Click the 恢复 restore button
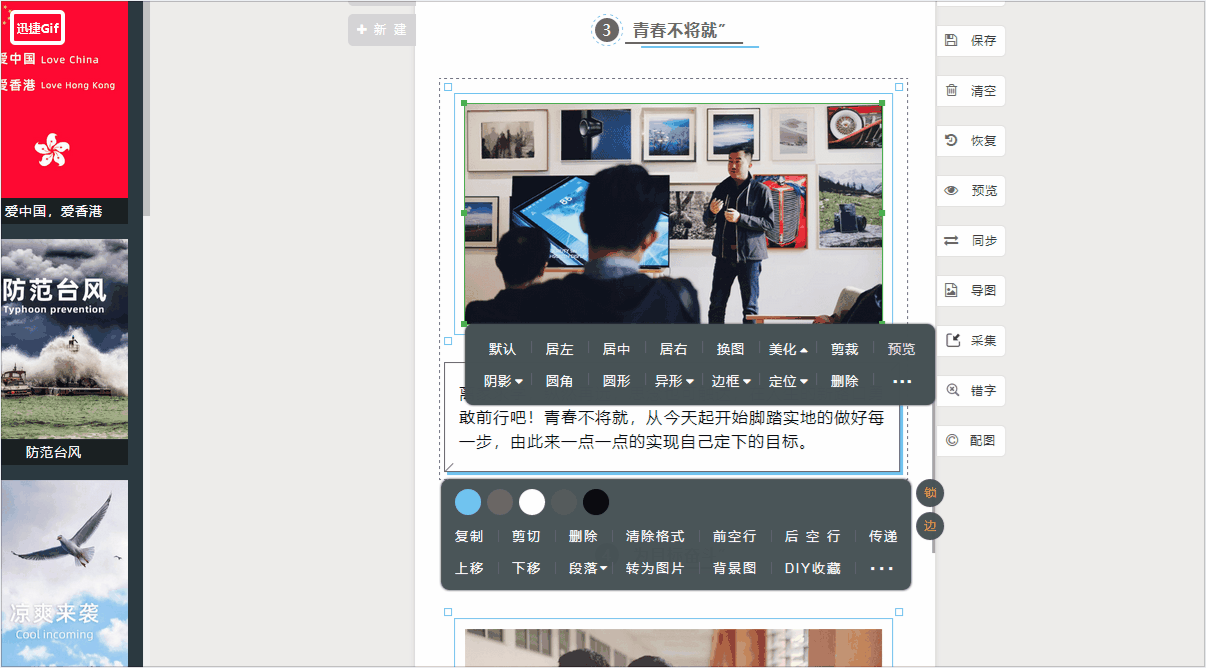 pos(970,141)
